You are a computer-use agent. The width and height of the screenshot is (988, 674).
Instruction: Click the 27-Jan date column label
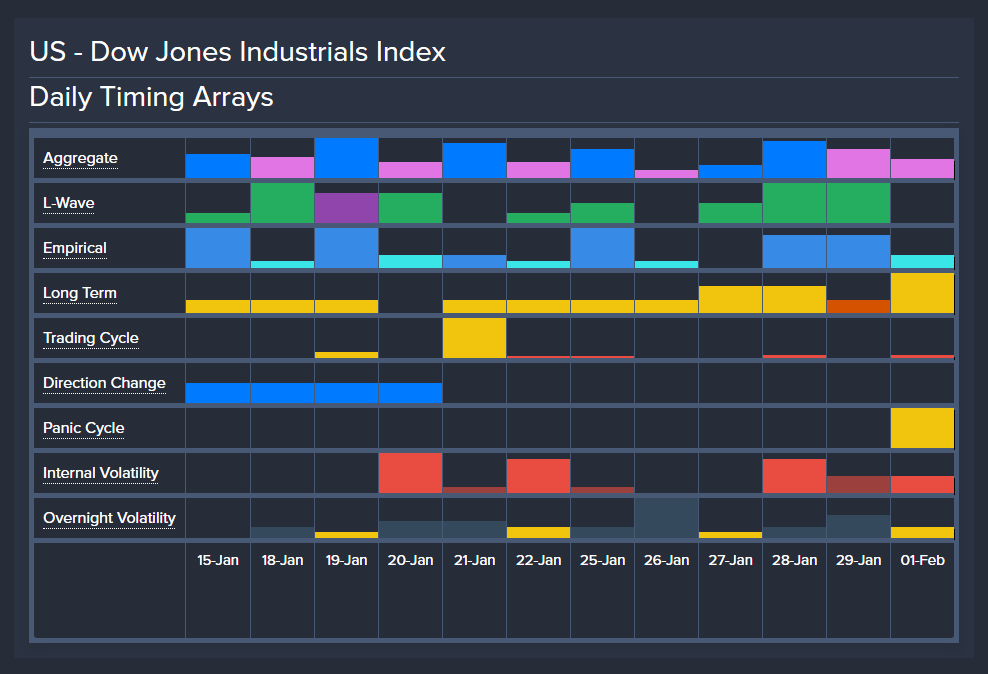coord(730,560)
